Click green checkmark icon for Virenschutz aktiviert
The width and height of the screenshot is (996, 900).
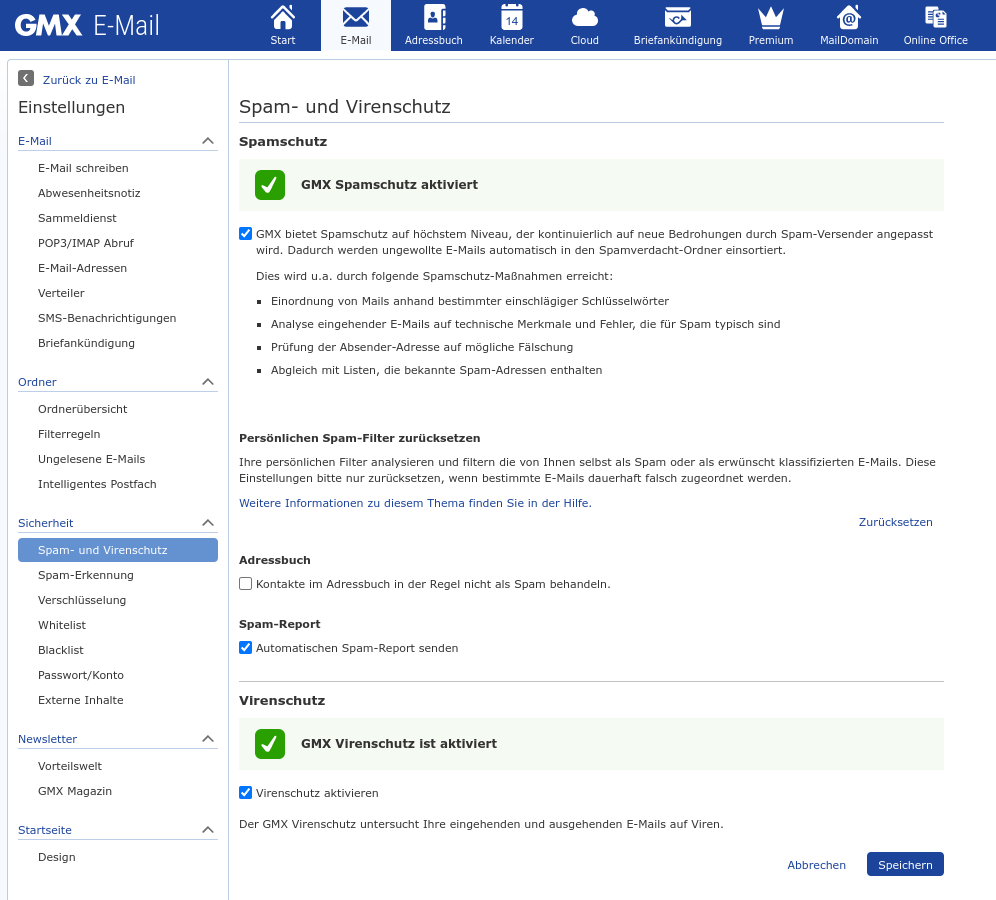[x=270, y=744]
